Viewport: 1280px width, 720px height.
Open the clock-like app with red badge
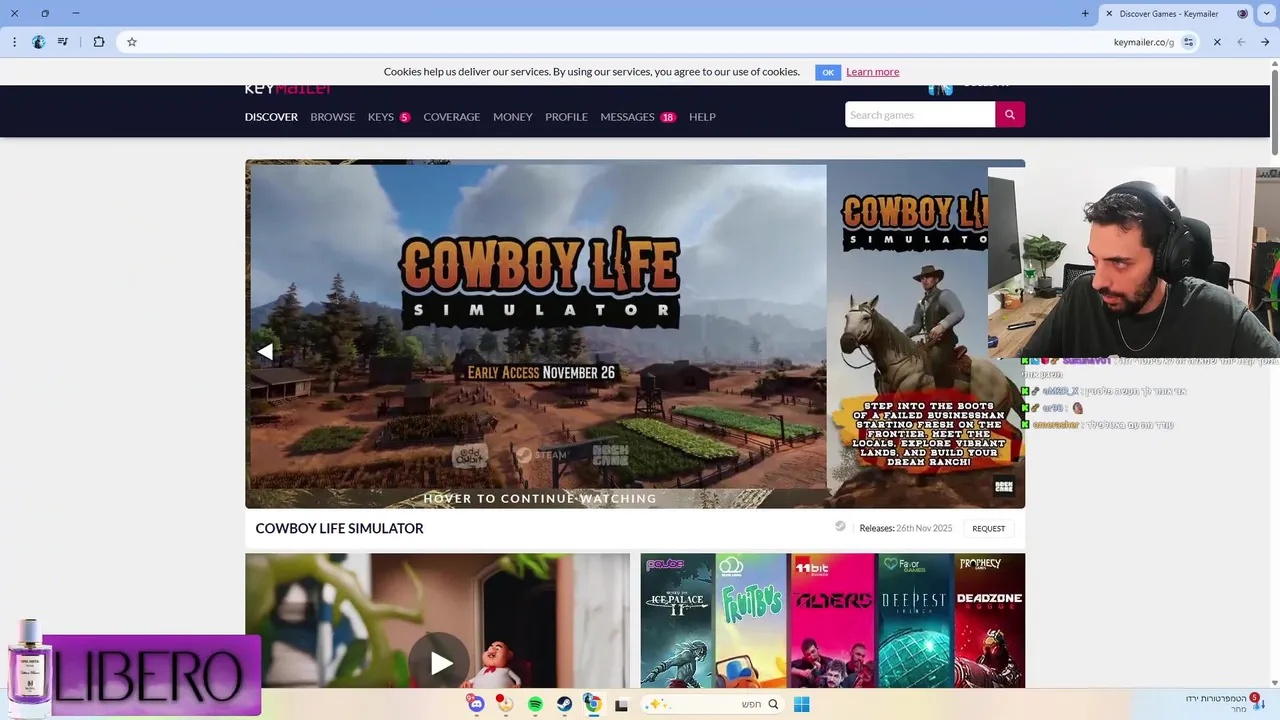(x=505, y=704)
